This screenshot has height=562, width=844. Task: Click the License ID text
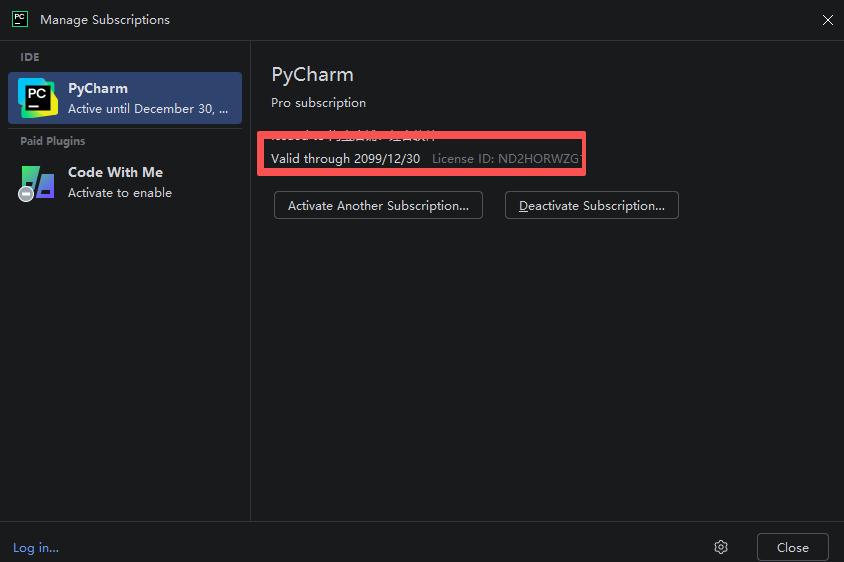[507, 159]
